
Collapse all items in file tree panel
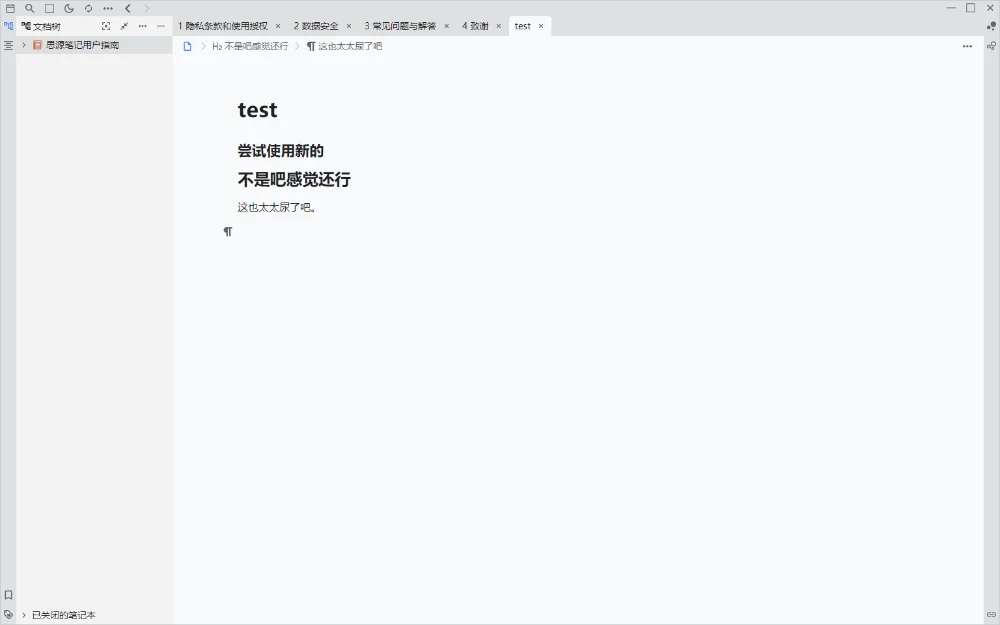(124, 26)
